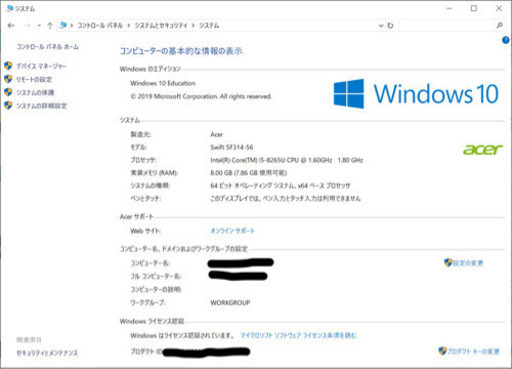Click the forward navigation arrow
Screen dimensions: 512x369
pos(27,25)
